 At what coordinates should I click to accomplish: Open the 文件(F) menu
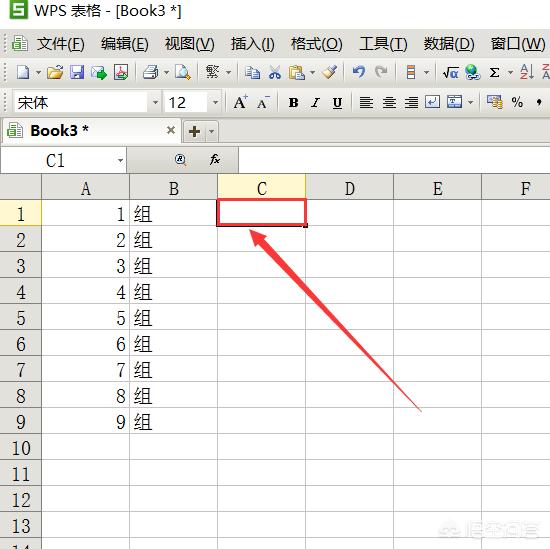[61, 44]
